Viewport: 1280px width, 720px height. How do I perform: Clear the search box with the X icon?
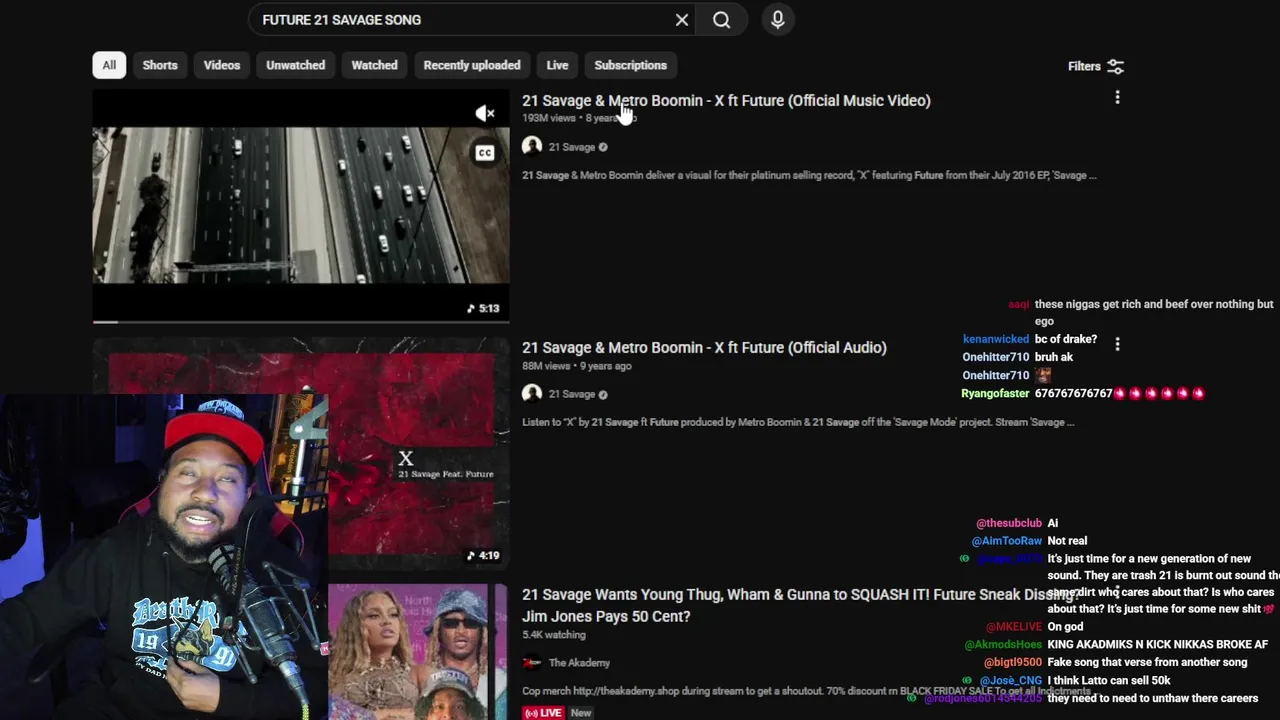(682, 20)
